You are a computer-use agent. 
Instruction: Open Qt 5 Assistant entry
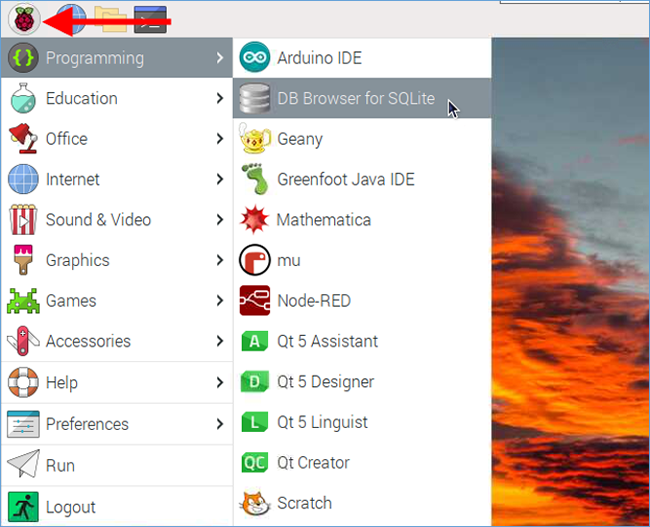click(362, 341)
